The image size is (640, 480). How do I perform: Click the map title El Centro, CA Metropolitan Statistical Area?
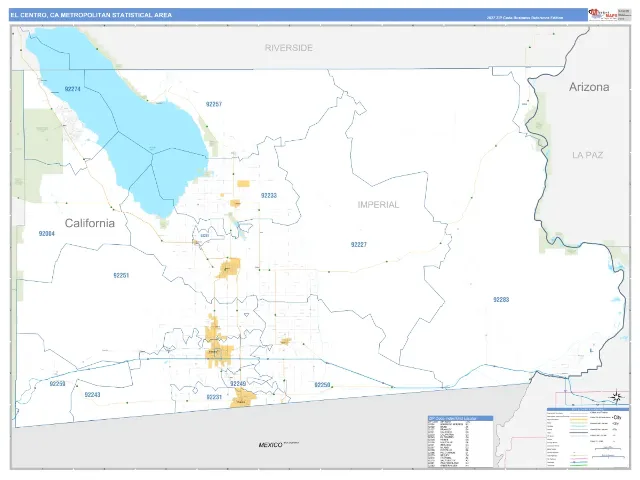tap(91, 15)
